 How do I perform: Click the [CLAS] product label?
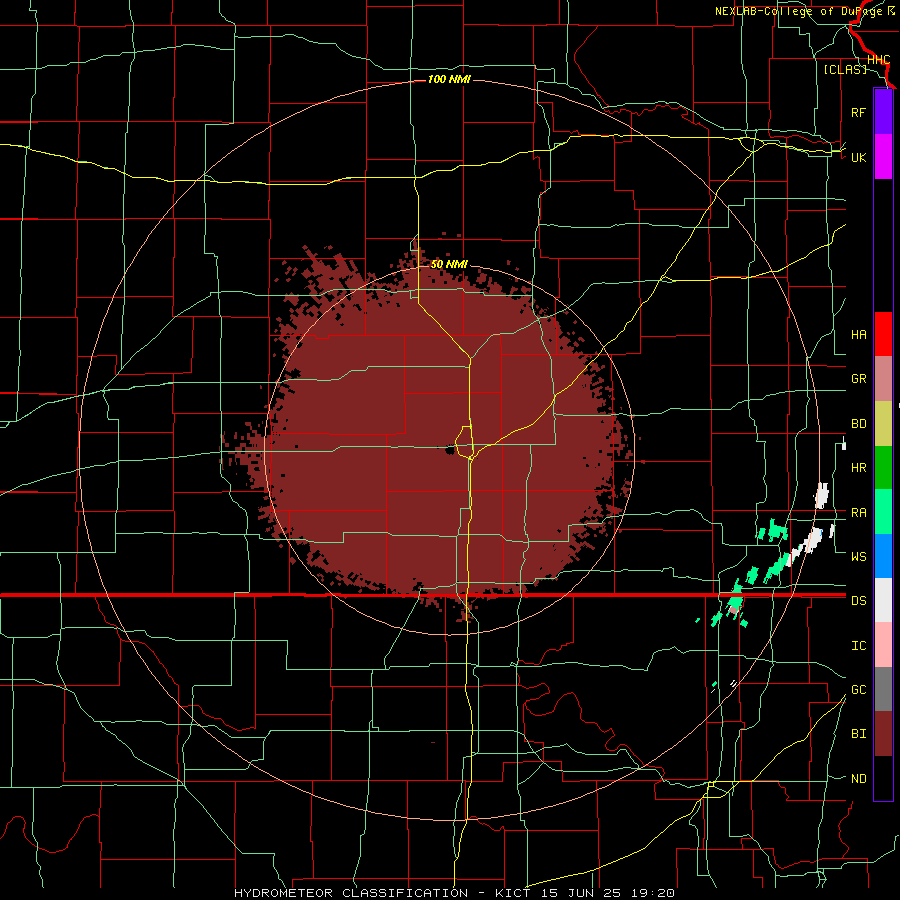click(x=845, y=69)
